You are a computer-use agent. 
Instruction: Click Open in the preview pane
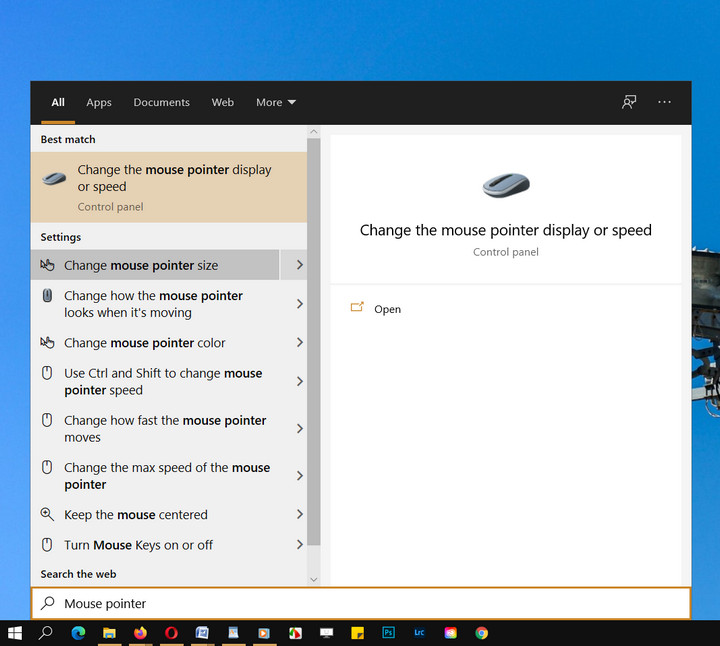click(x=387, y=309)
